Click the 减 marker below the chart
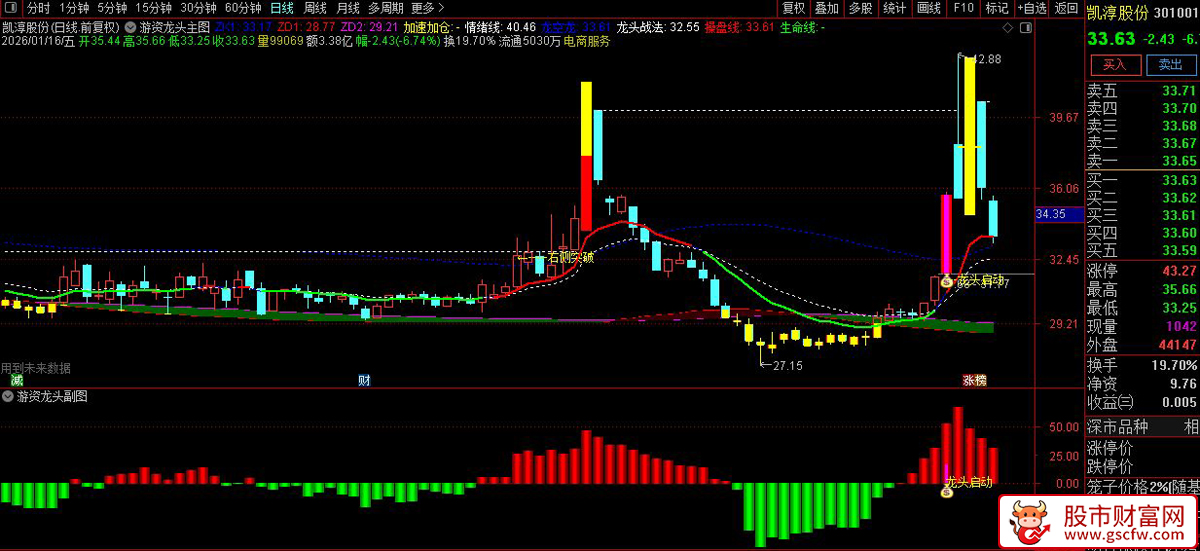Viewport: 1200px width, 551px height. tap(16, 381)
